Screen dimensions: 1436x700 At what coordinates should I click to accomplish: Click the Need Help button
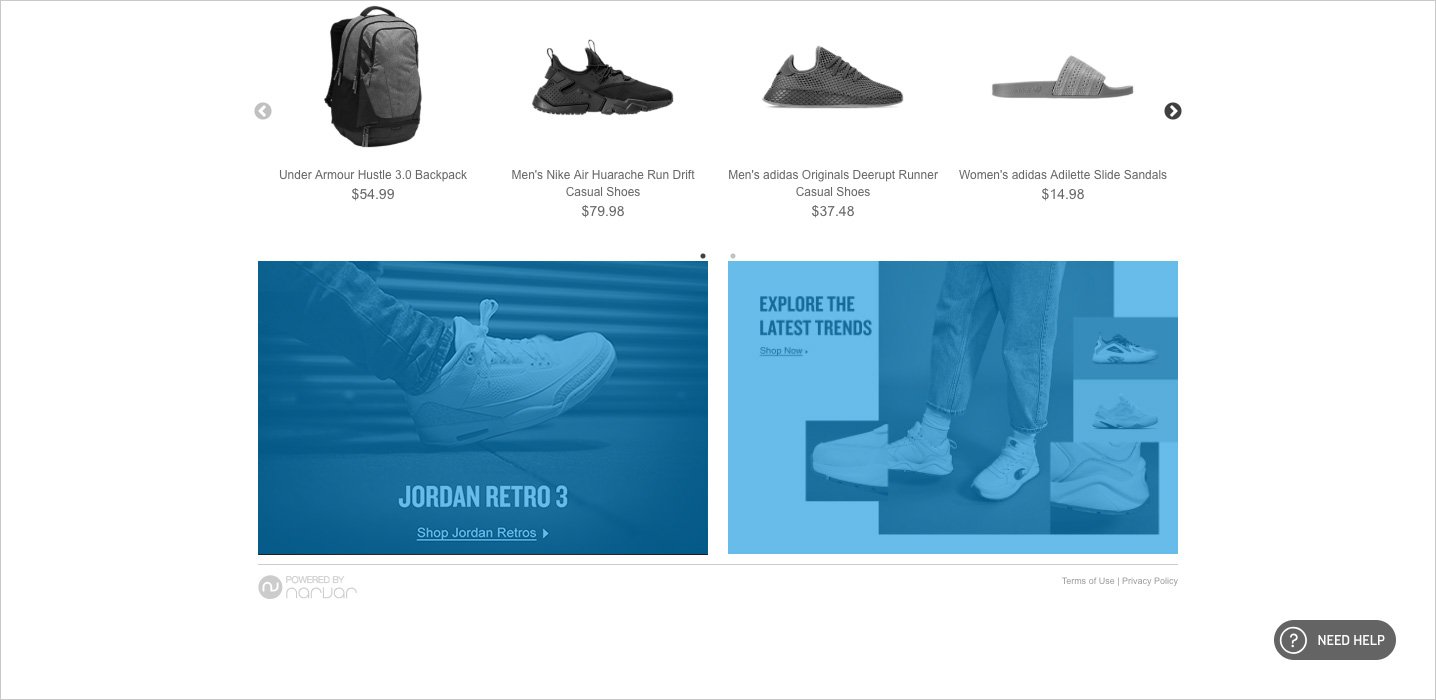[1335, 640]
